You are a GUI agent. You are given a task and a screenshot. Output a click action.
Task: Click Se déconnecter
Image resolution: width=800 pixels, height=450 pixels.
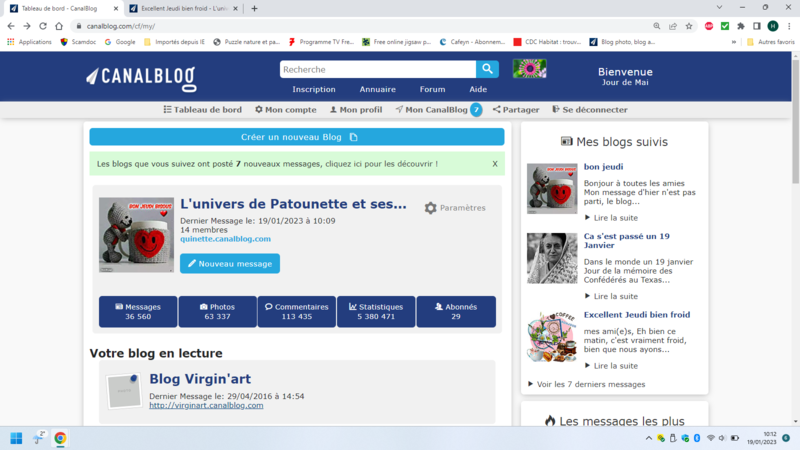(590, 110)
